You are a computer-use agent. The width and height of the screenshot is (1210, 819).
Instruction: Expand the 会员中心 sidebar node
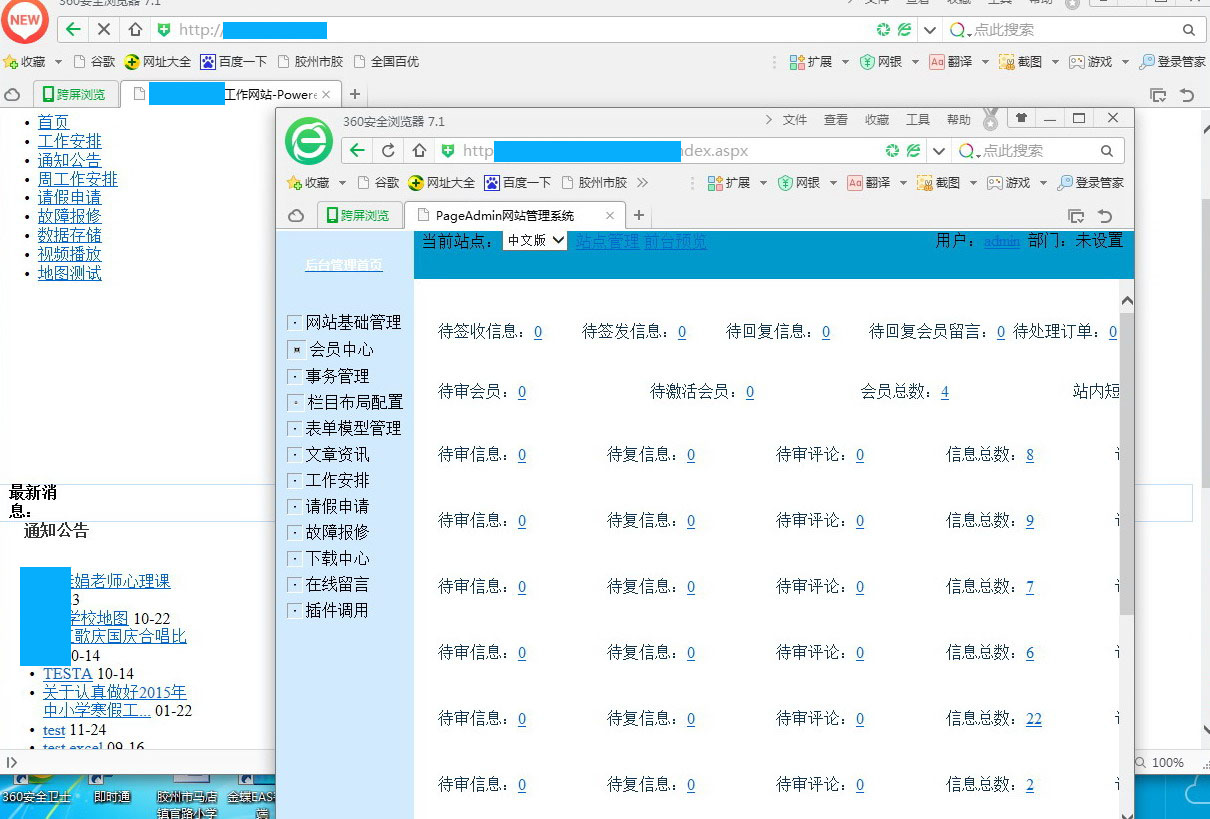[295, 350]
